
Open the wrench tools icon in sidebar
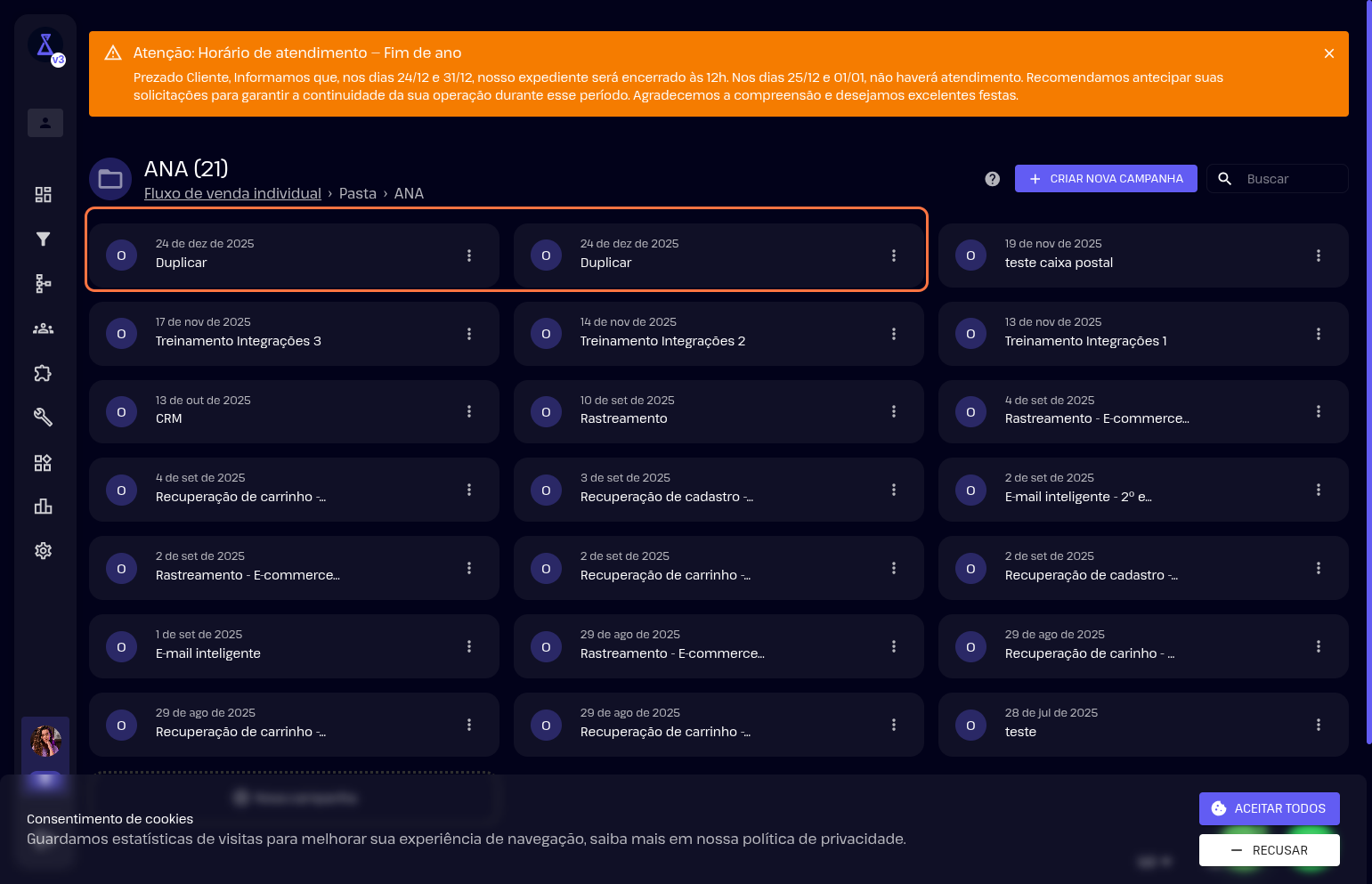[x=43, y=417]
